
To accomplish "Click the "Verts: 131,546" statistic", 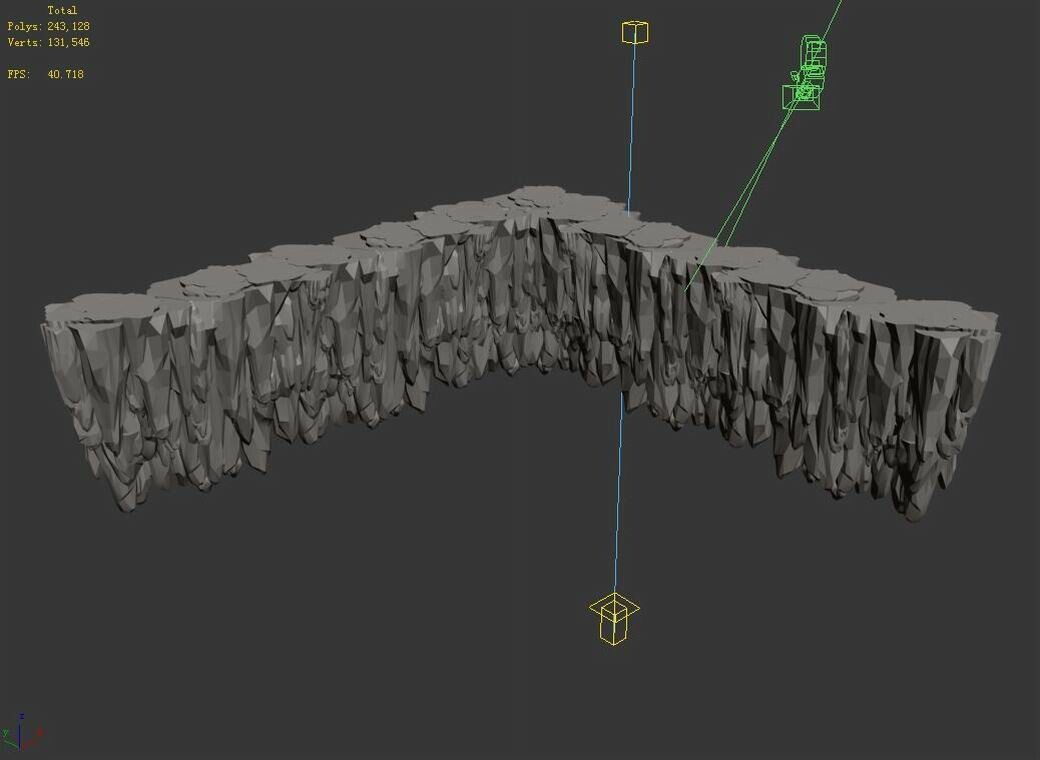I will (48, 42).
